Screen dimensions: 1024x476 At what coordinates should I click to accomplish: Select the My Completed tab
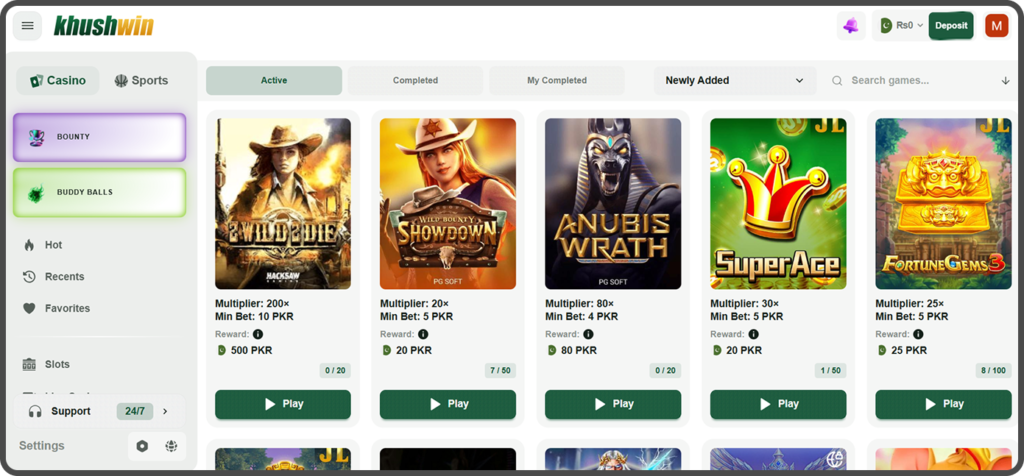(557, 80)
